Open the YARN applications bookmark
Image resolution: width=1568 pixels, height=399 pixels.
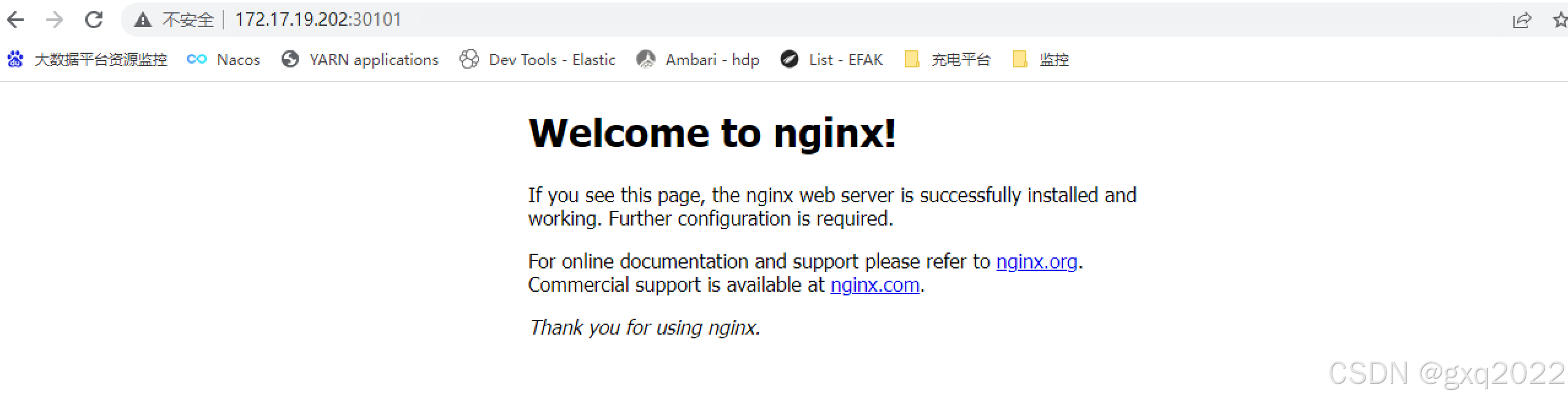(359, 59)
